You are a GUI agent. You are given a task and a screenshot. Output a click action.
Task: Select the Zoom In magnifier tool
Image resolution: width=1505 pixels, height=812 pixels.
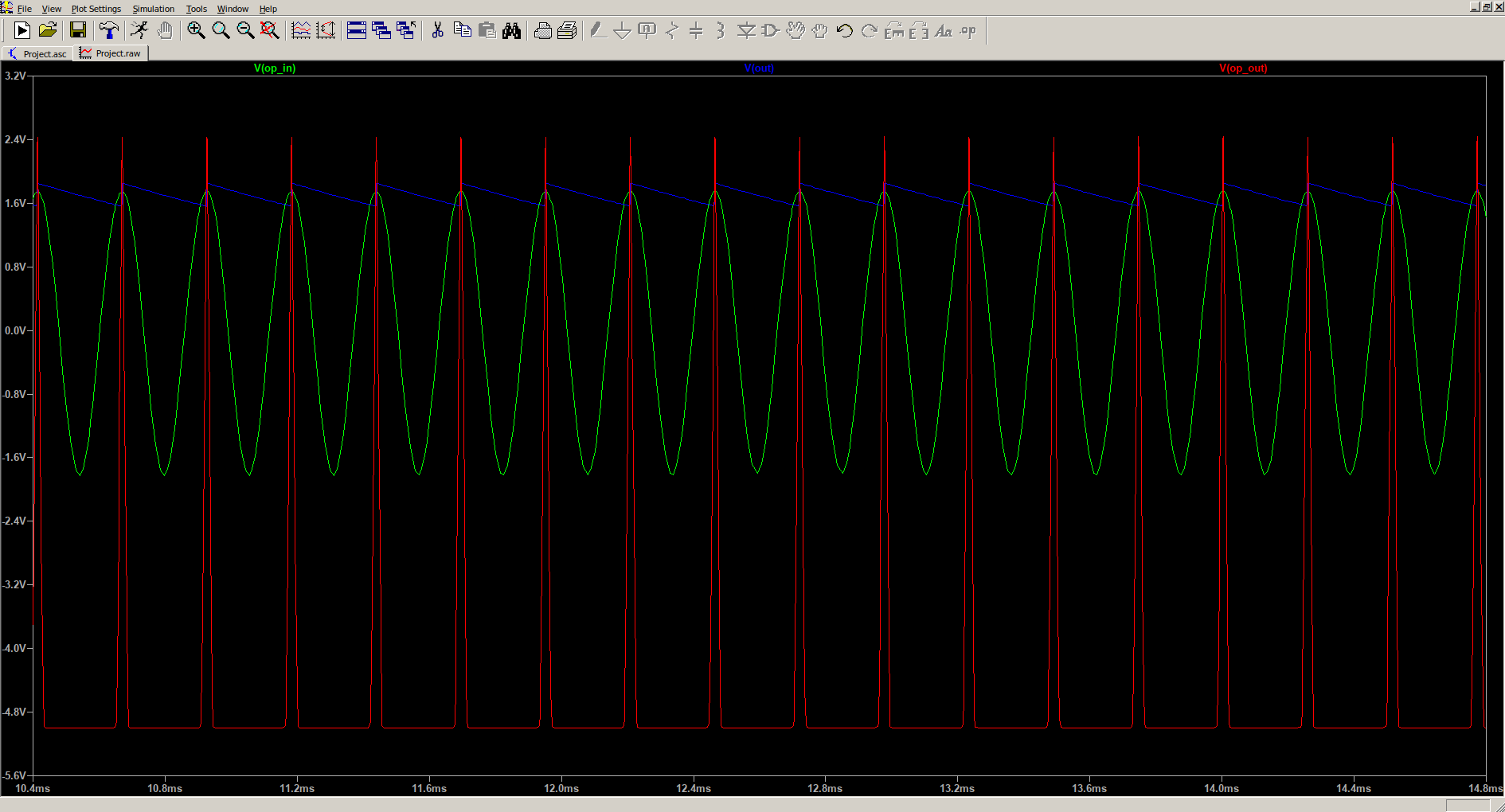pyautogui.click(x=197, y=30)
